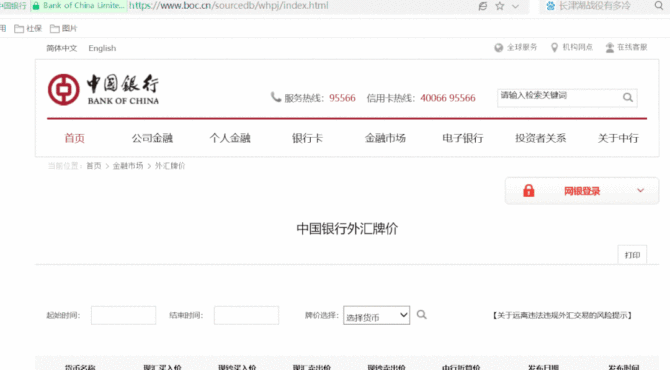Click the site search magnifier icon

(628, 97)
